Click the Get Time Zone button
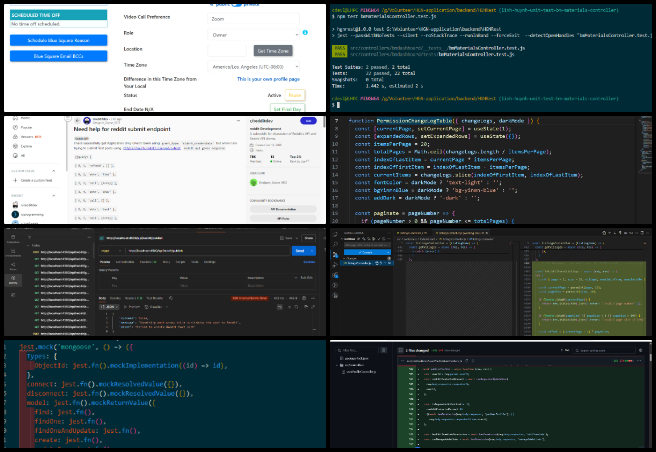 point(273,51)
